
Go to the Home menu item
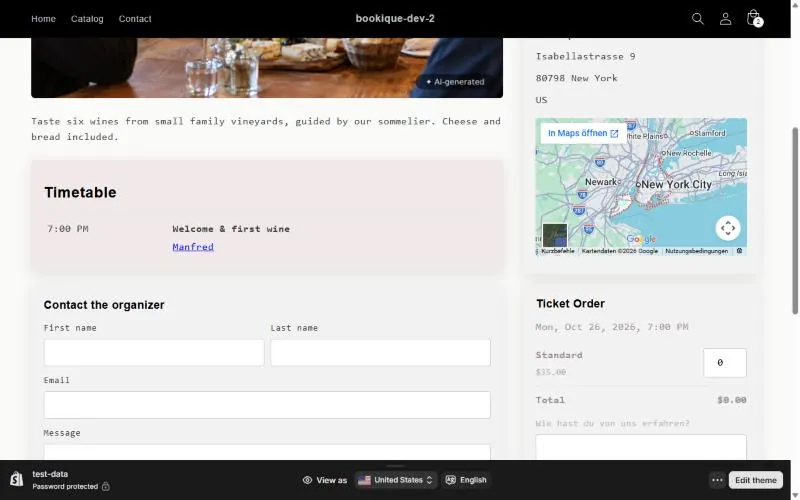click(43, 19)
